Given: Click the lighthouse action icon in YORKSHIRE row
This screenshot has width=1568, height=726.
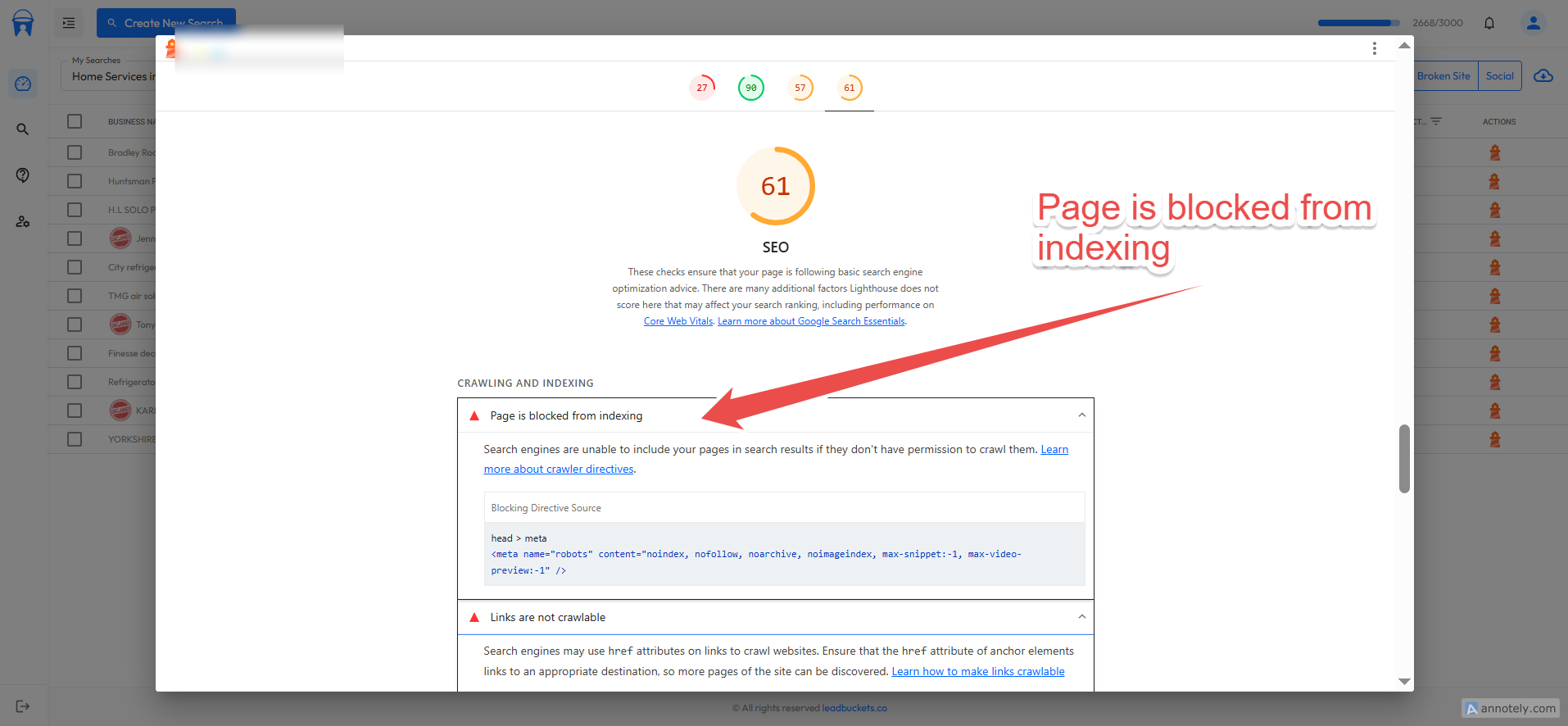Looking at the screenshot, I should pos(1495,439).
